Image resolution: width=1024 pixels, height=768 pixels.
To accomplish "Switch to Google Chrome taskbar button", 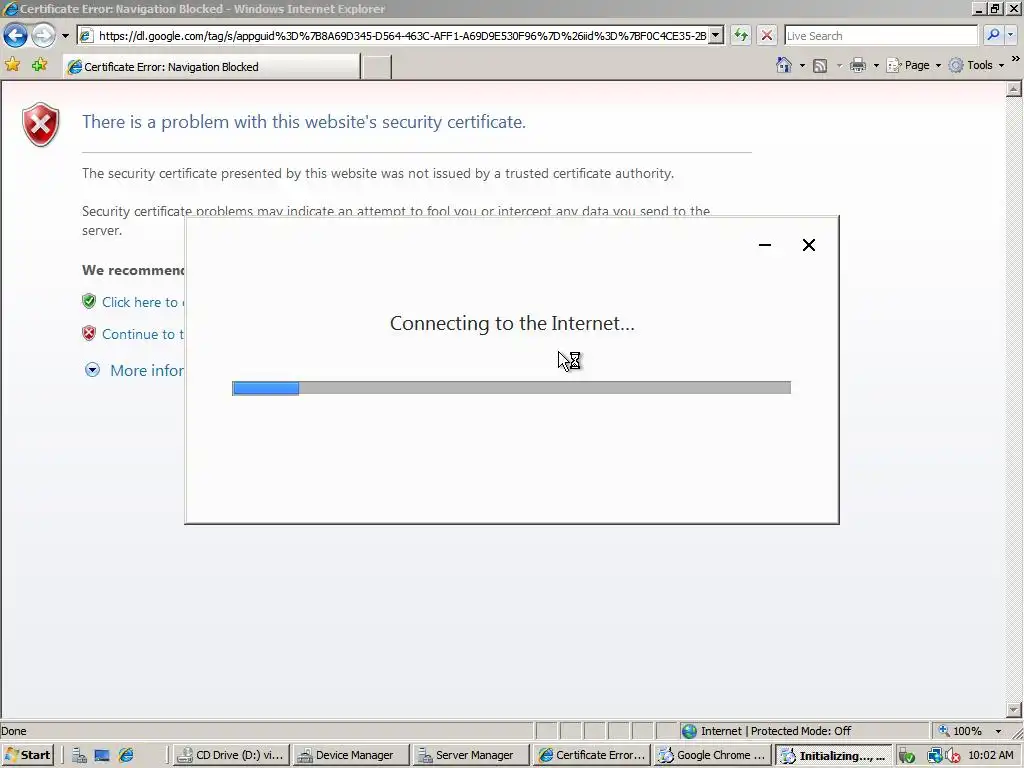I will click(711, 755).
